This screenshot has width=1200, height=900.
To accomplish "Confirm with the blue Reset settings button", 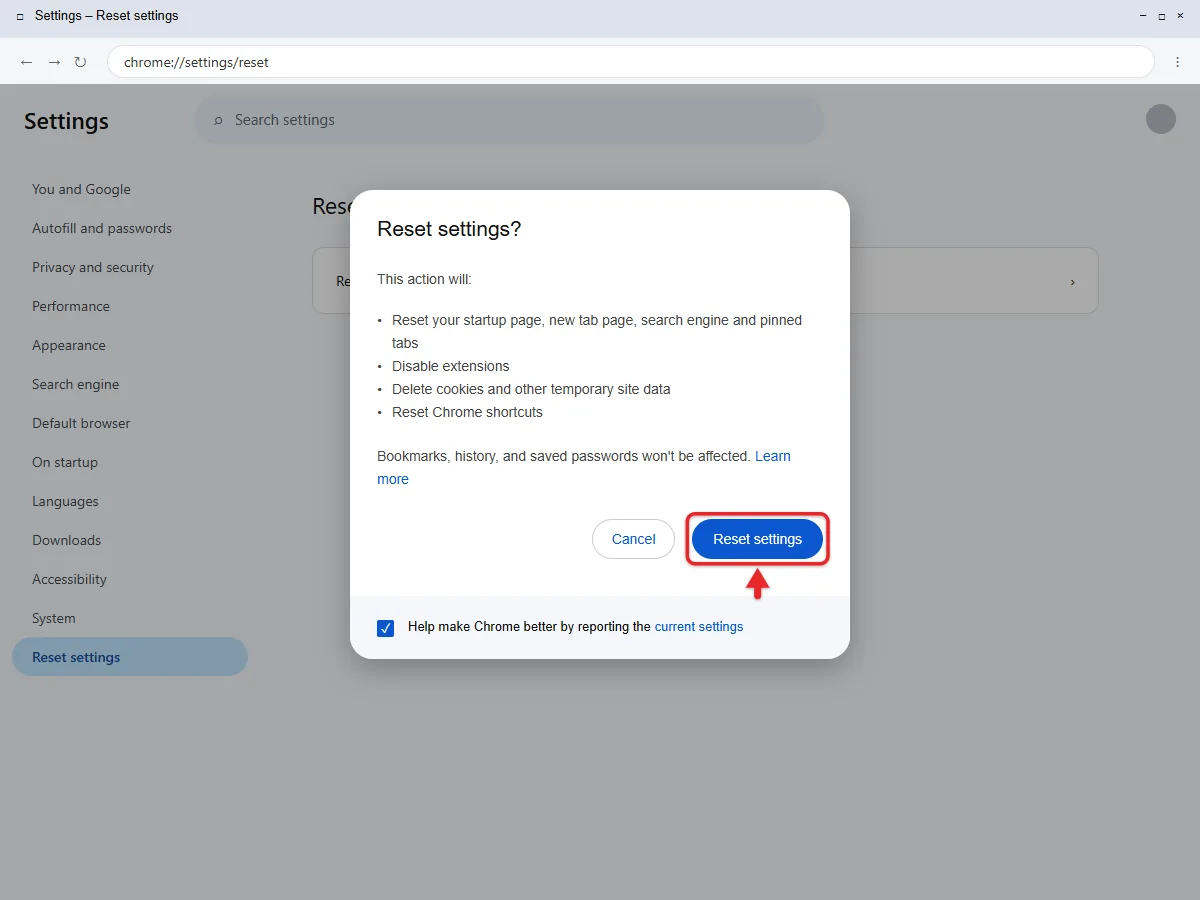I will pyautogui.click(x=757, y=539).
